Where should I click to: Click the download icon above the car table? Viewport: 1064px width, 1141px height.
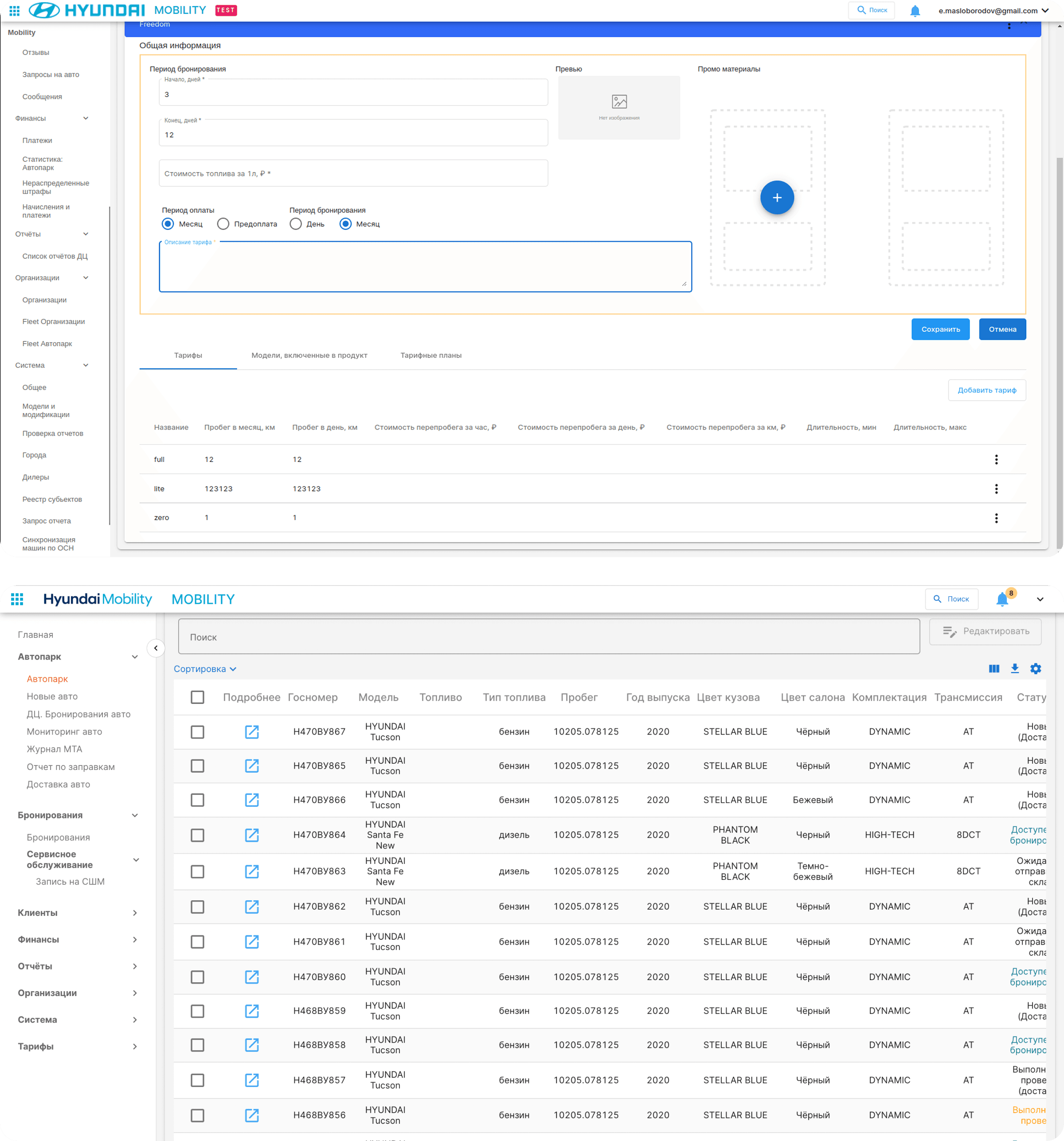click(x=1014, y=668)
